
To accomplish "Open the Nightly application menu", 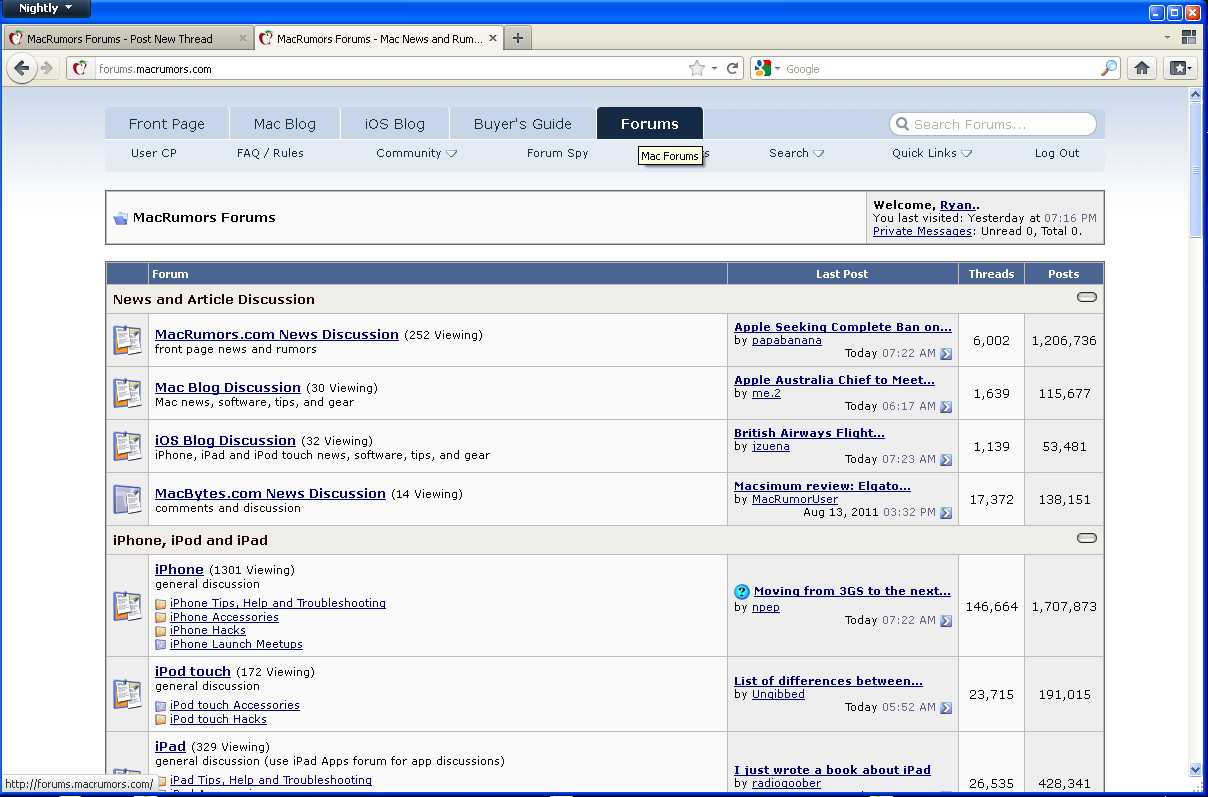I will [x=45, y=8].
